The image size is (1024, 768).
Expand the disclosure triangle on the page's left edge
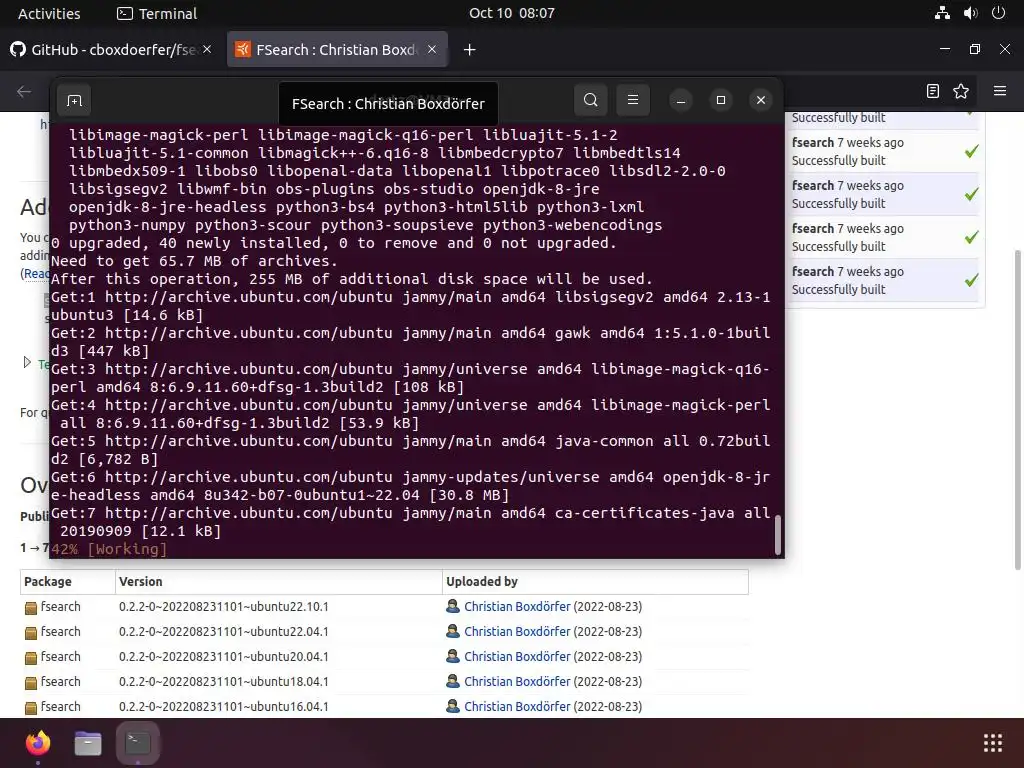tap(27, 362)
